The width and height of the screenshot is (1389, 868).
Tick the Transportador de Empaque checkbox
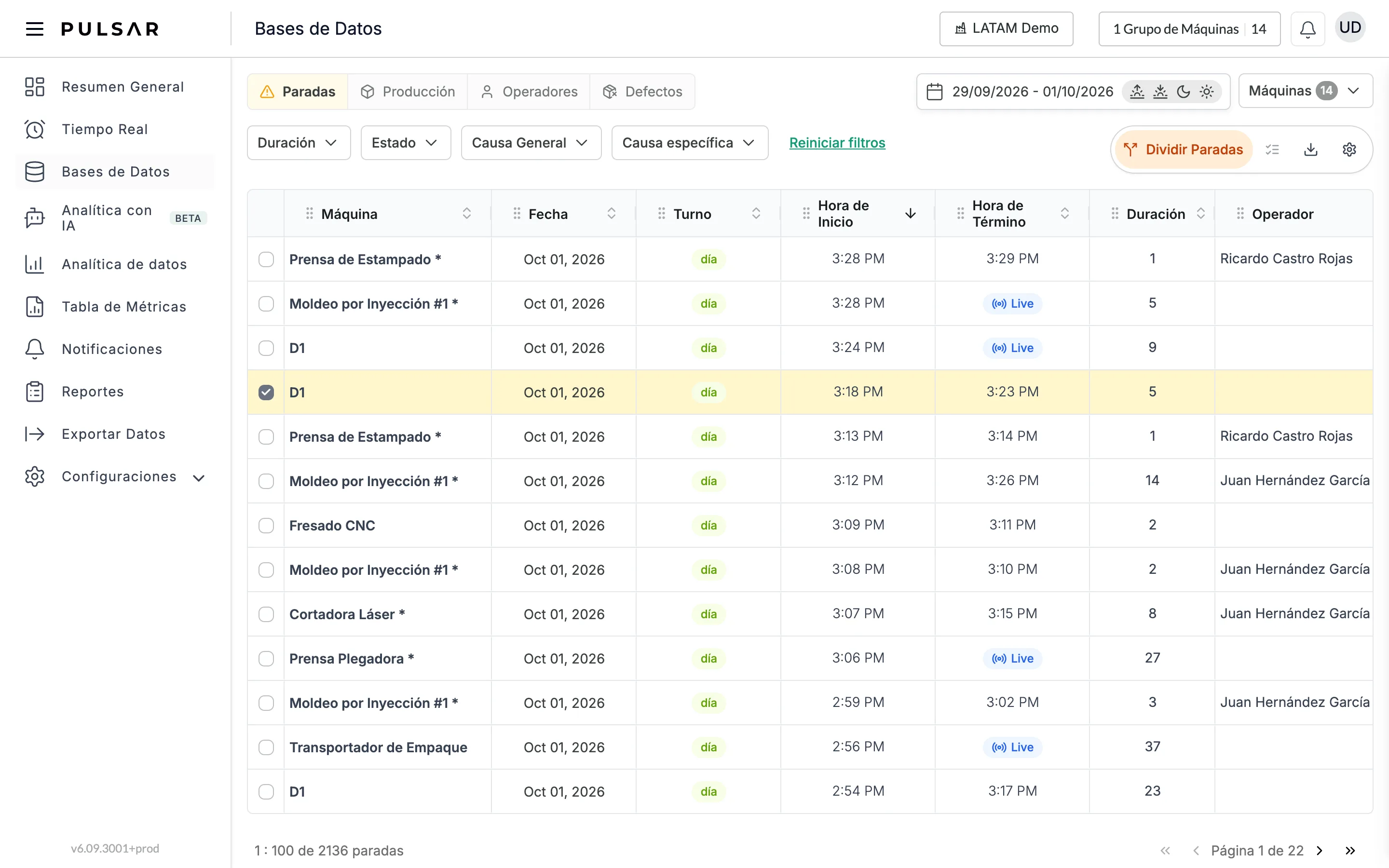[x=266, y=747]
